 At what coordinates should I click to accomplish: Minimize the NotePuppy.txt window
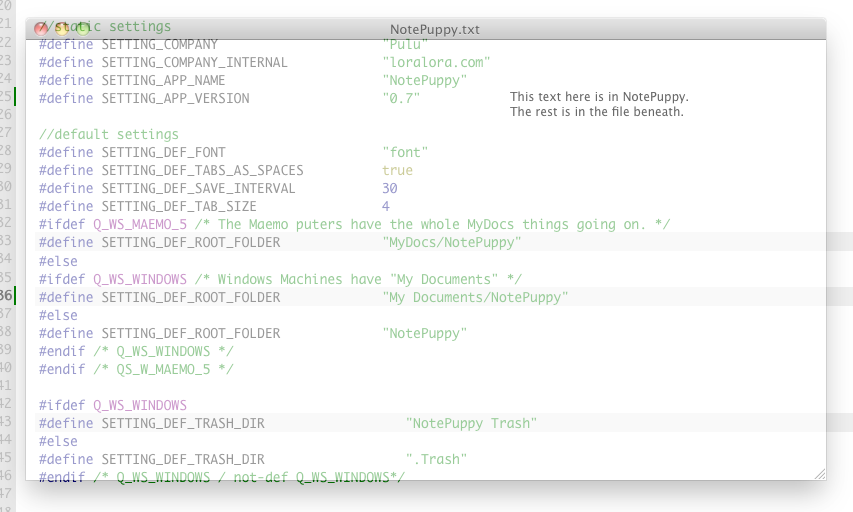[62, 29]
